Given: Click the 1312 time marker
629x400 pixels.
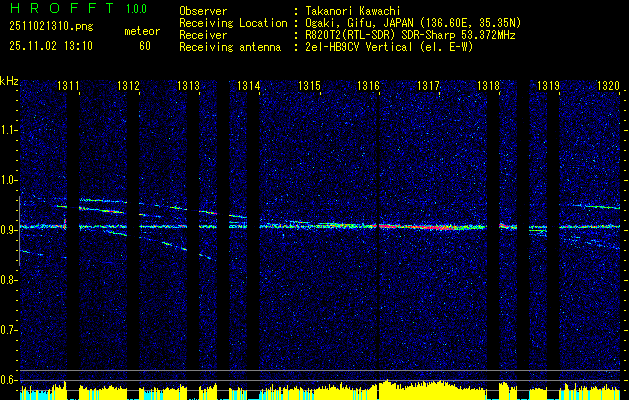Looking at the screenshot, I should 128,86.
